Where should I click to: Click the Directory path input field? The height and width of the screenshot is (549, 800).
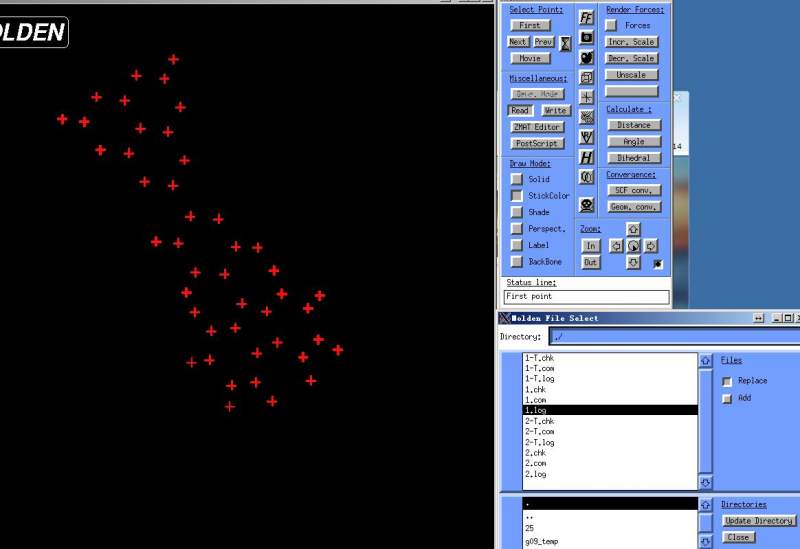[x=674, y=337]
